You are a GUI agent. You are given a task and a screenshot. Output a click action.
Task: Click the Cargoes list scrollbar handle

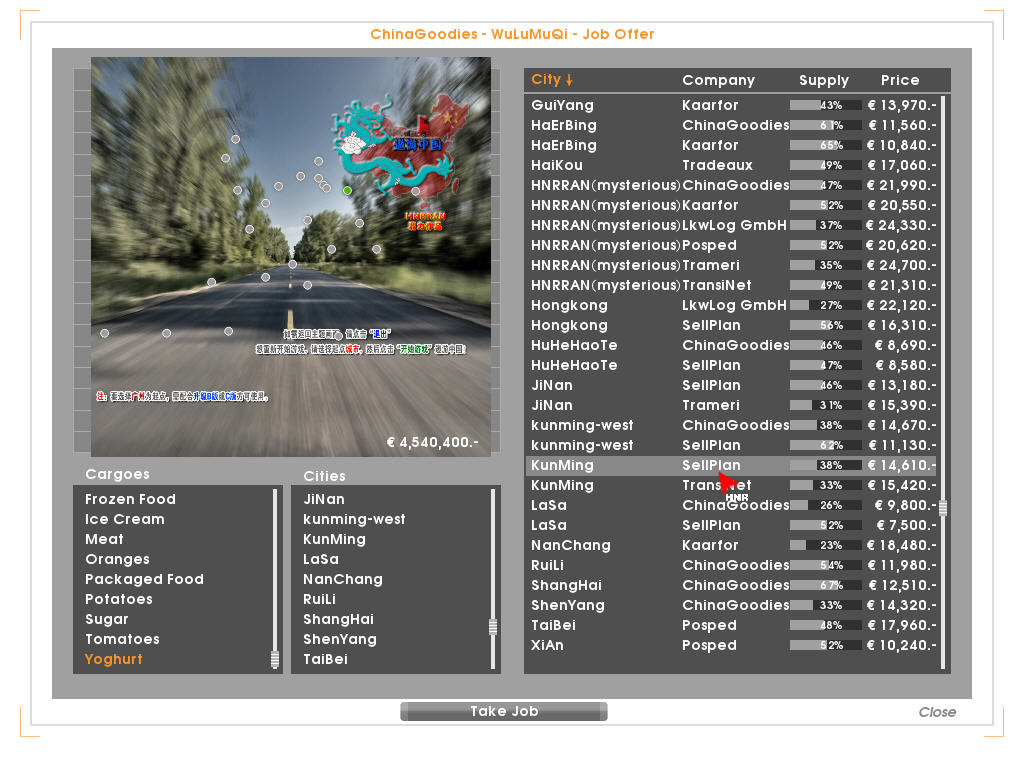[x=275, y=659]
